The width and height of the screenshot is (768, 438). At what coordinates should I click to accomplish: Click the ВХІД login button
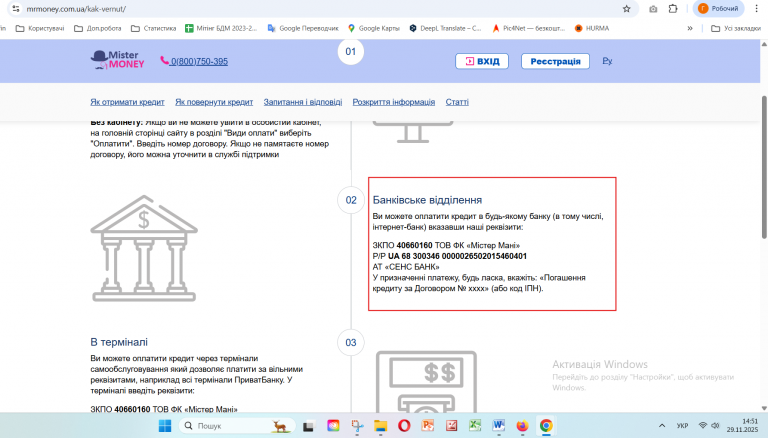[482, 61]
